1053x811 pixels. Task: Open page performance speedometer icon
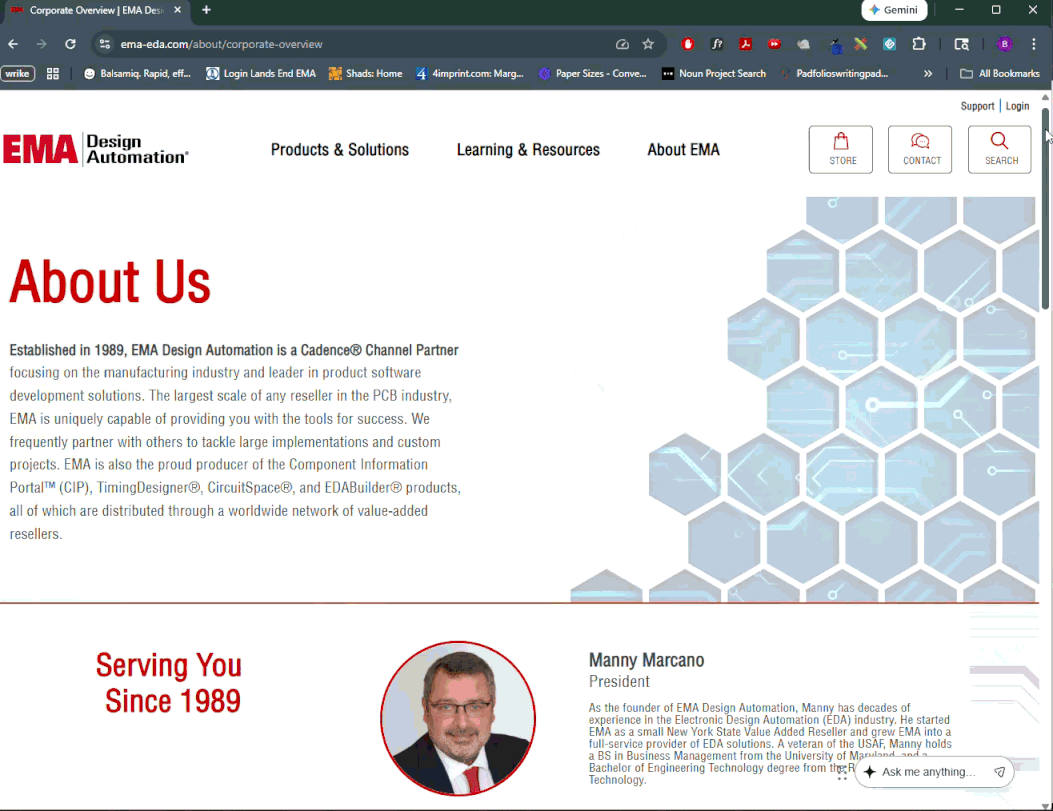click(x=623, y=44)
